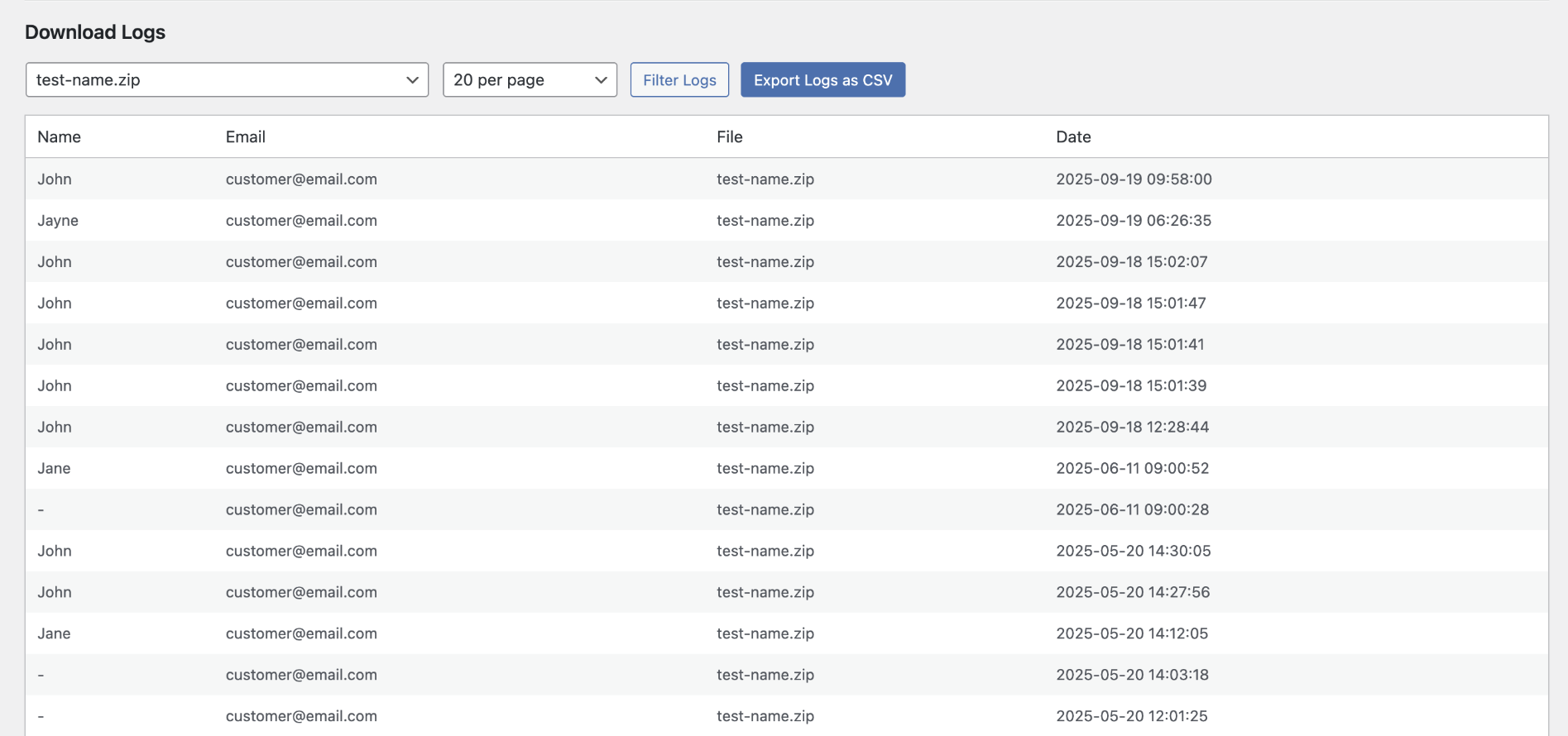Click file name in the 2025-09-18 12:28:44 row
This screenshot has height=736, width=1568.
[x=765, y=427]
